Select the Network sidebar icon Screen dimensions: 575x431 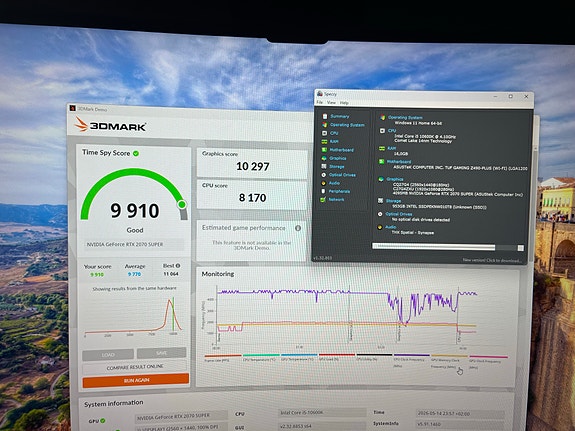pos(323,200)
